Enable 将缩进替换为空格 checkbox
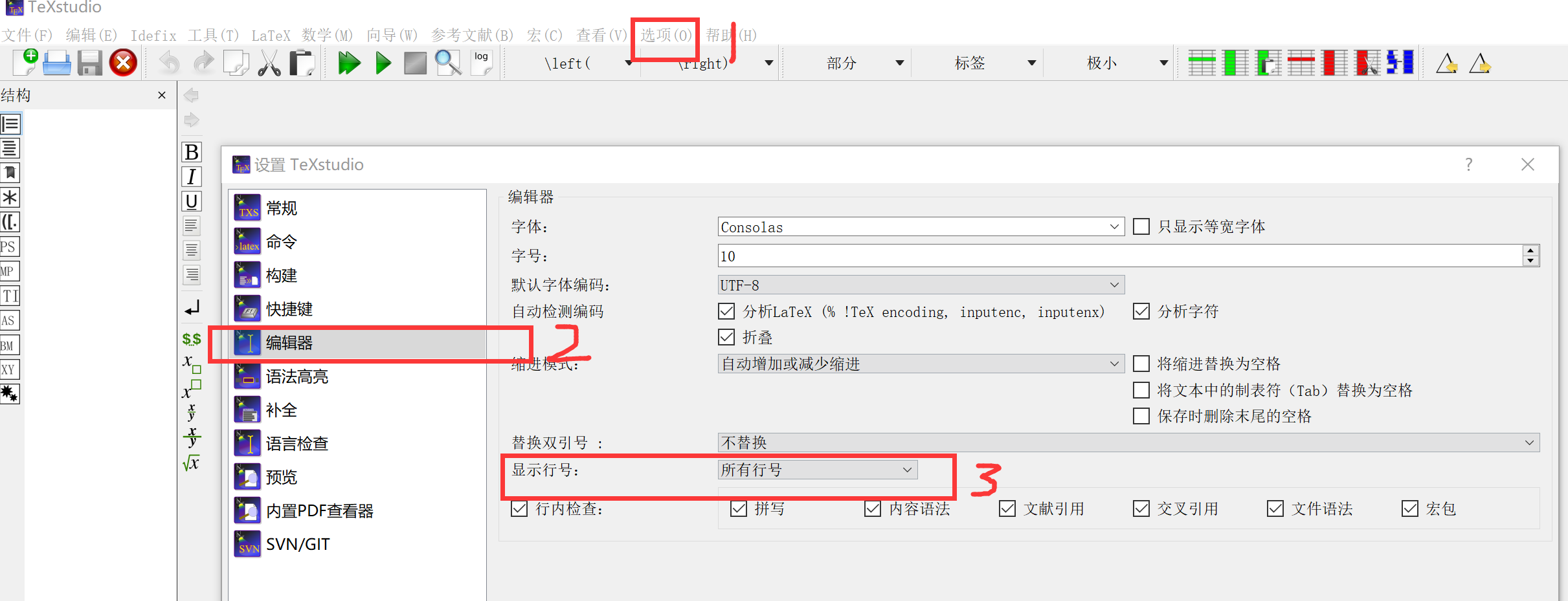The height and width of the screenshot is (601, 1568). click(x=1141, y=364)
